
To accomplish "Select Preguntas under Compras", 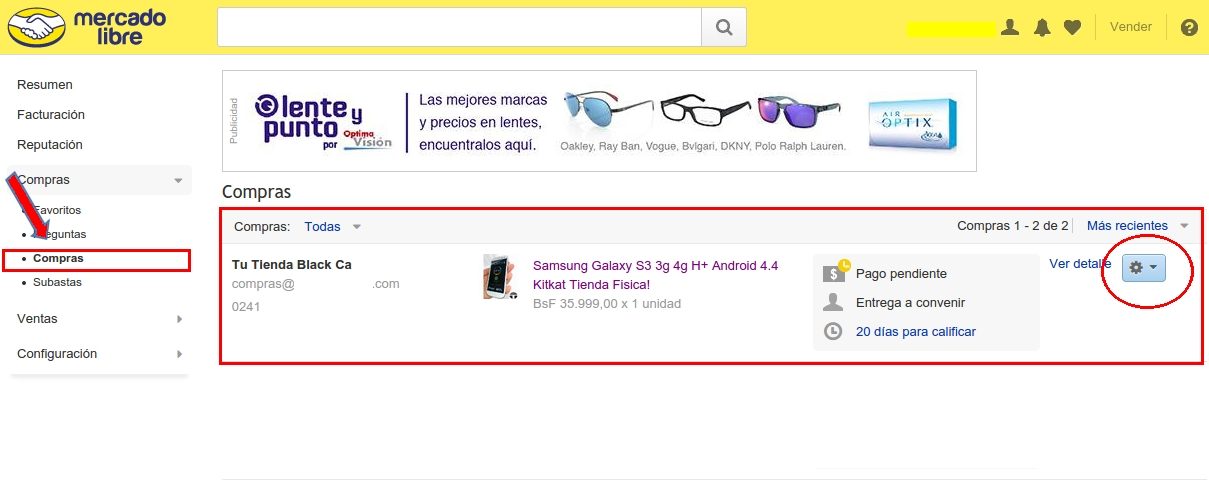I will tap(60, 234).
